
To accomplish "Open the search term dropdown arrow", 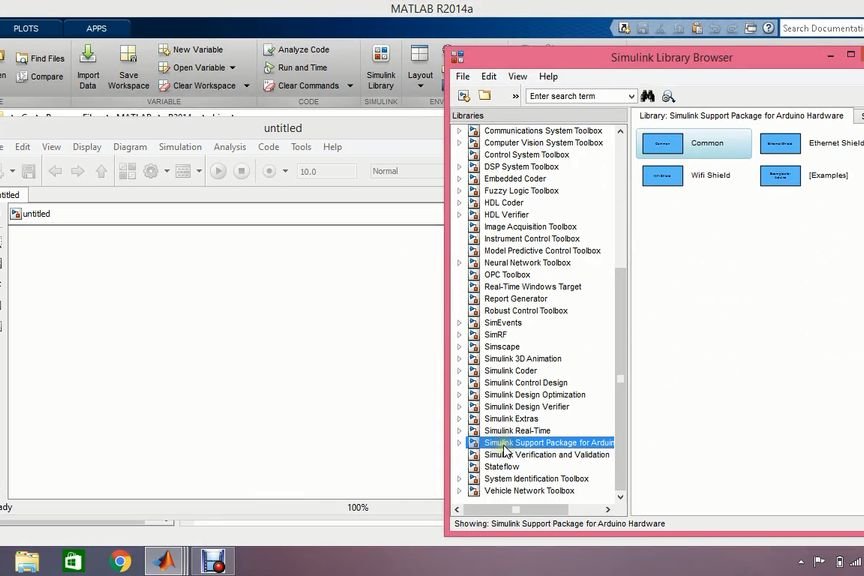I will click(631, 96).
